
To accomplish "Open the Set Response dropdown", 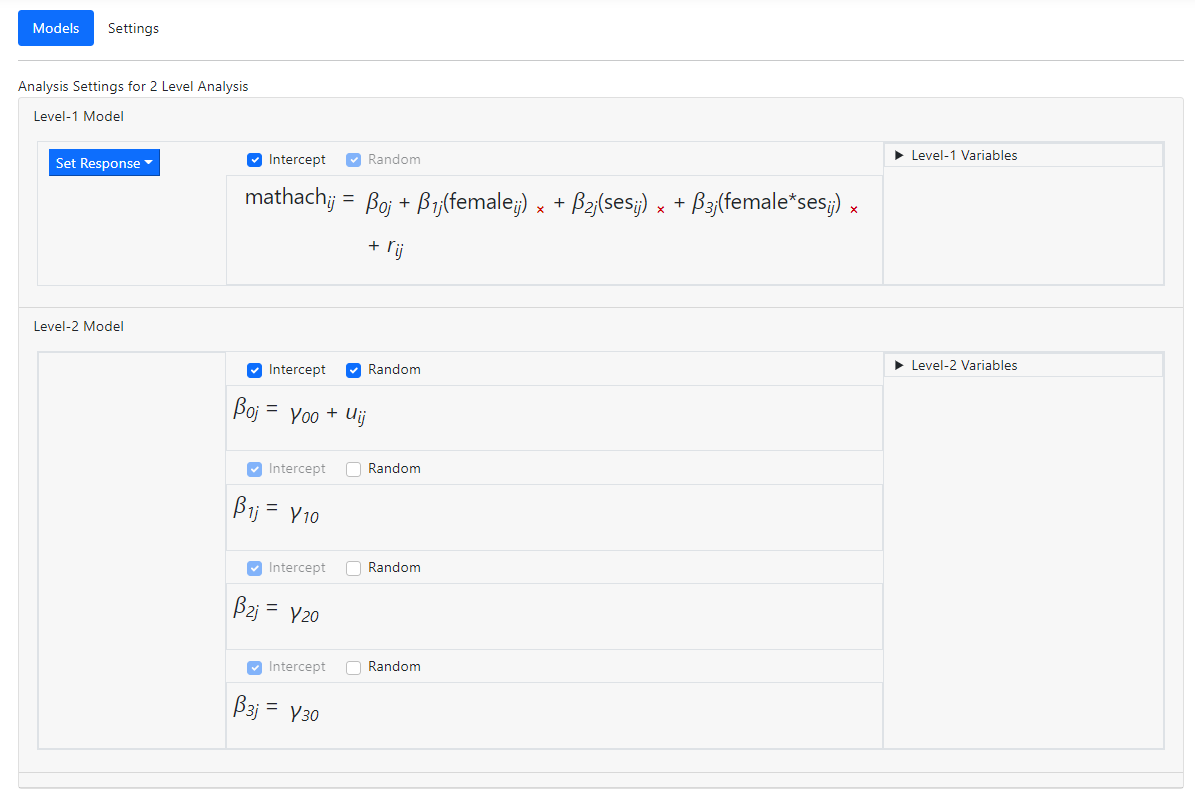I will (x=104, y=163).
